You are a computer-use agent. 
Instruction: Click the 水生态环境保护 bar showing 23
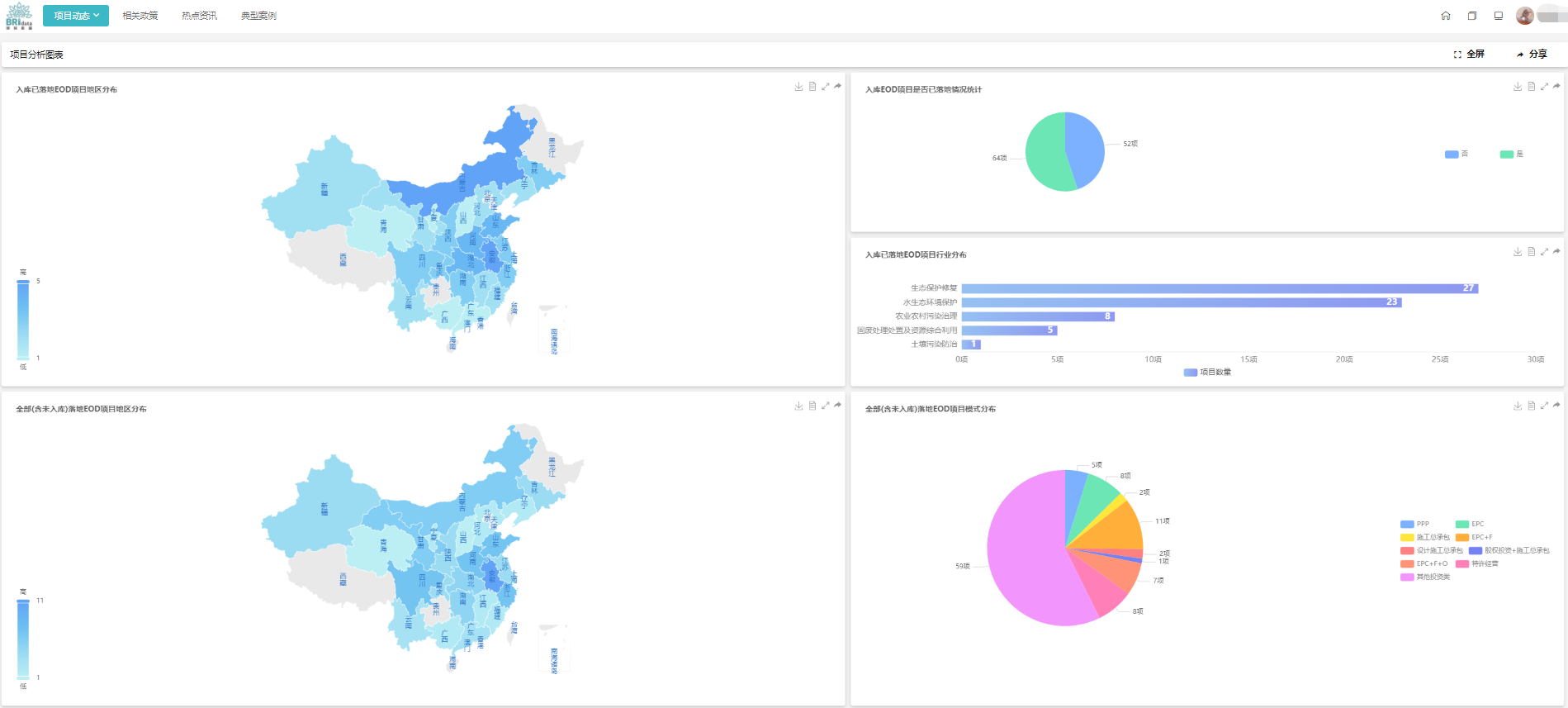click(1182, 302)
